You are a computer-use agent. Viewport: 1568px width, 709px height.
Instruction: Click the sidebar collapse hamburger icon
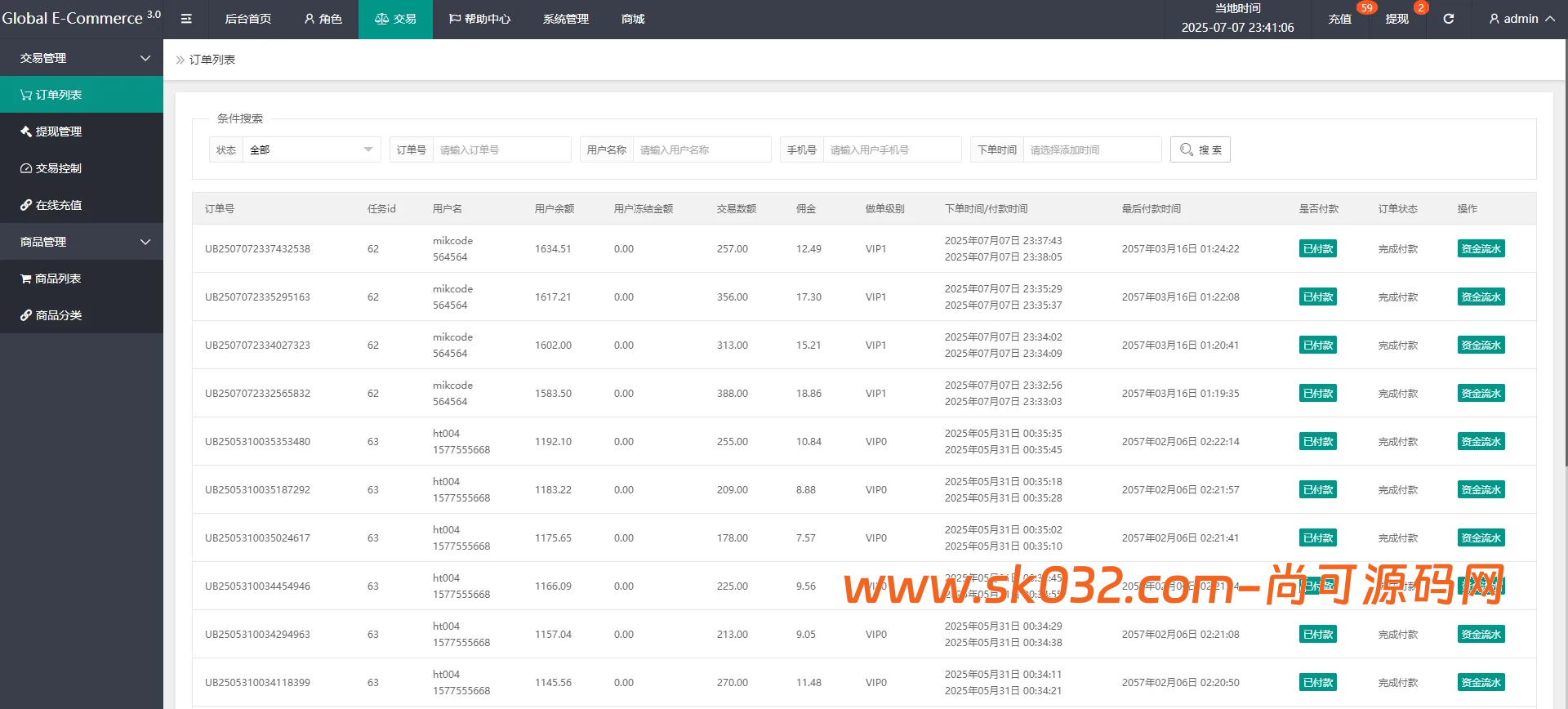186,19
